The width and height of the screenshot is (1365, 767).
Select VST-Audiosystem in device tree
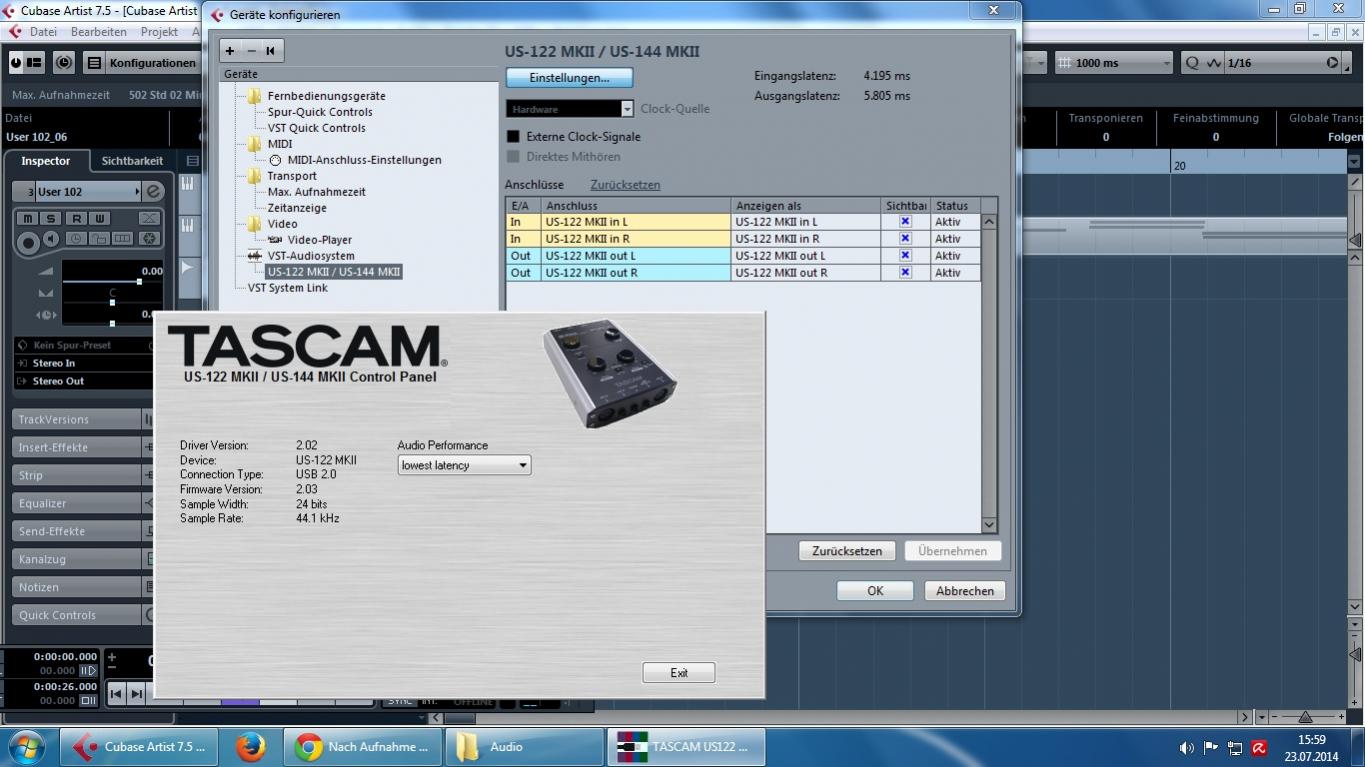tap(310, 256)
